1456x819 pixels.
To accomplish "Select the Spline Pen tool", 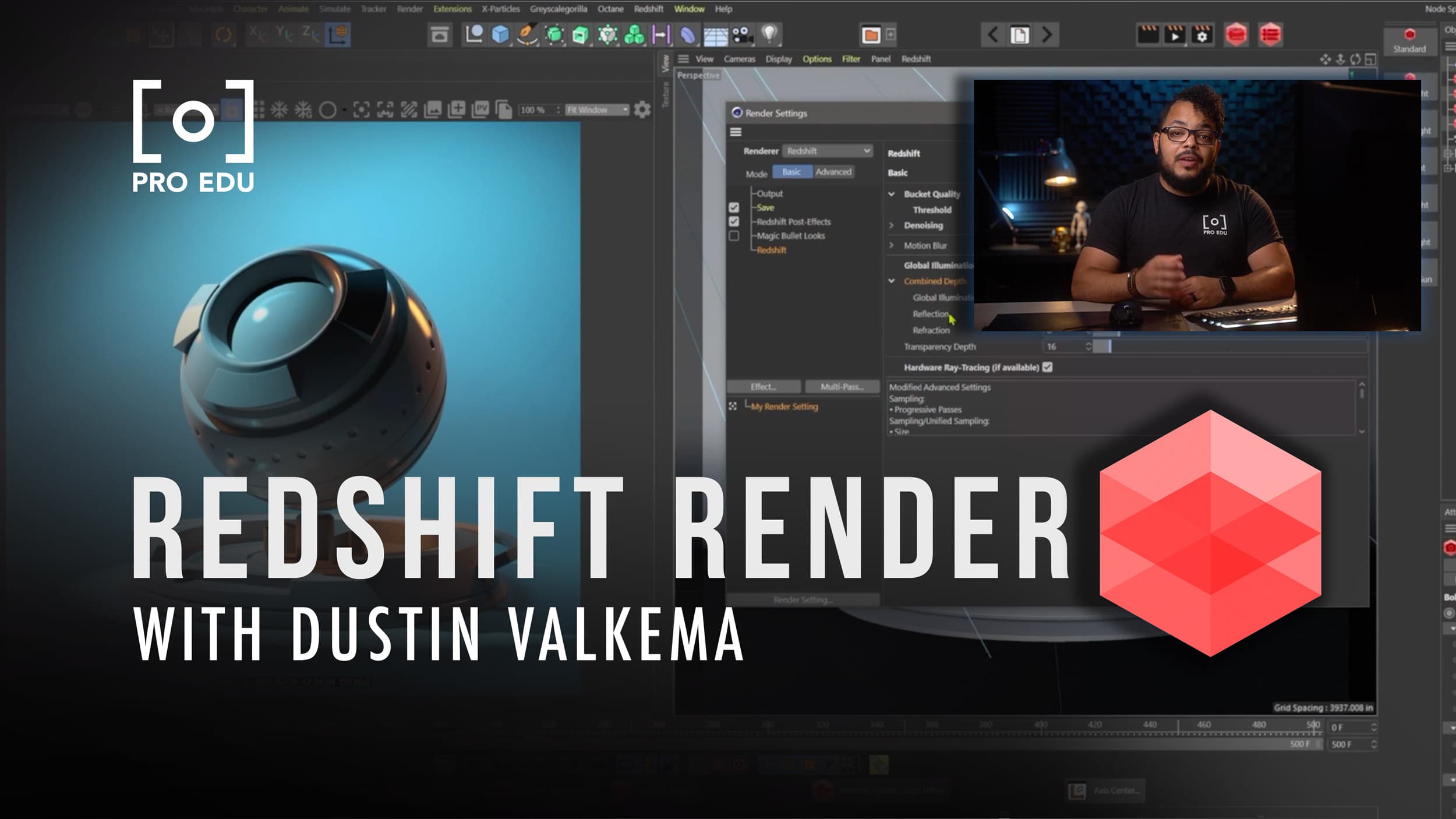I will click(528, 35).
